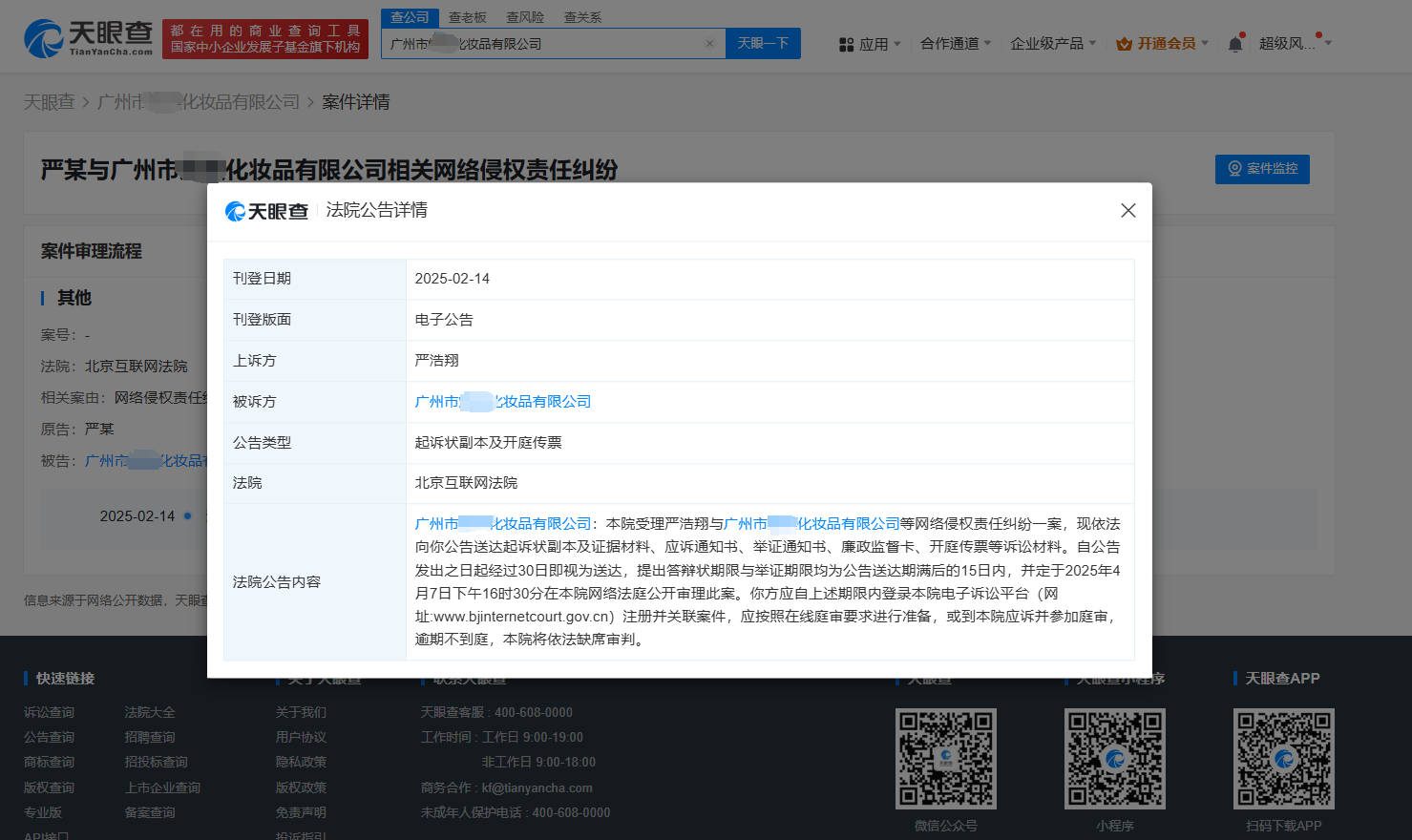Click the VIP crown icon
The image size is (1412, 840).
1124,44
